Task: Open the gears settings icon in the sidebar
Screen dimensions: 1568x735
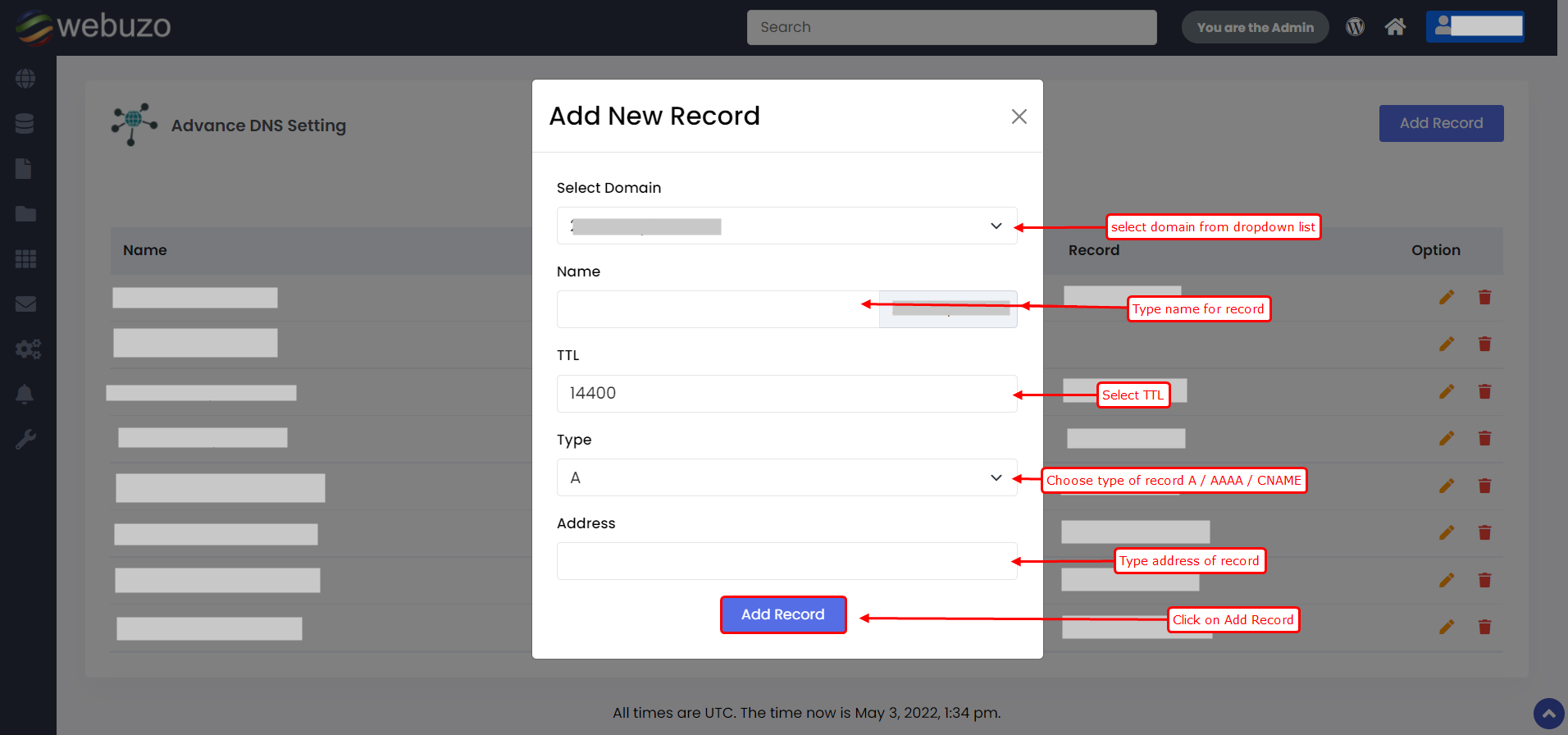Action: [x=27, y=349]
